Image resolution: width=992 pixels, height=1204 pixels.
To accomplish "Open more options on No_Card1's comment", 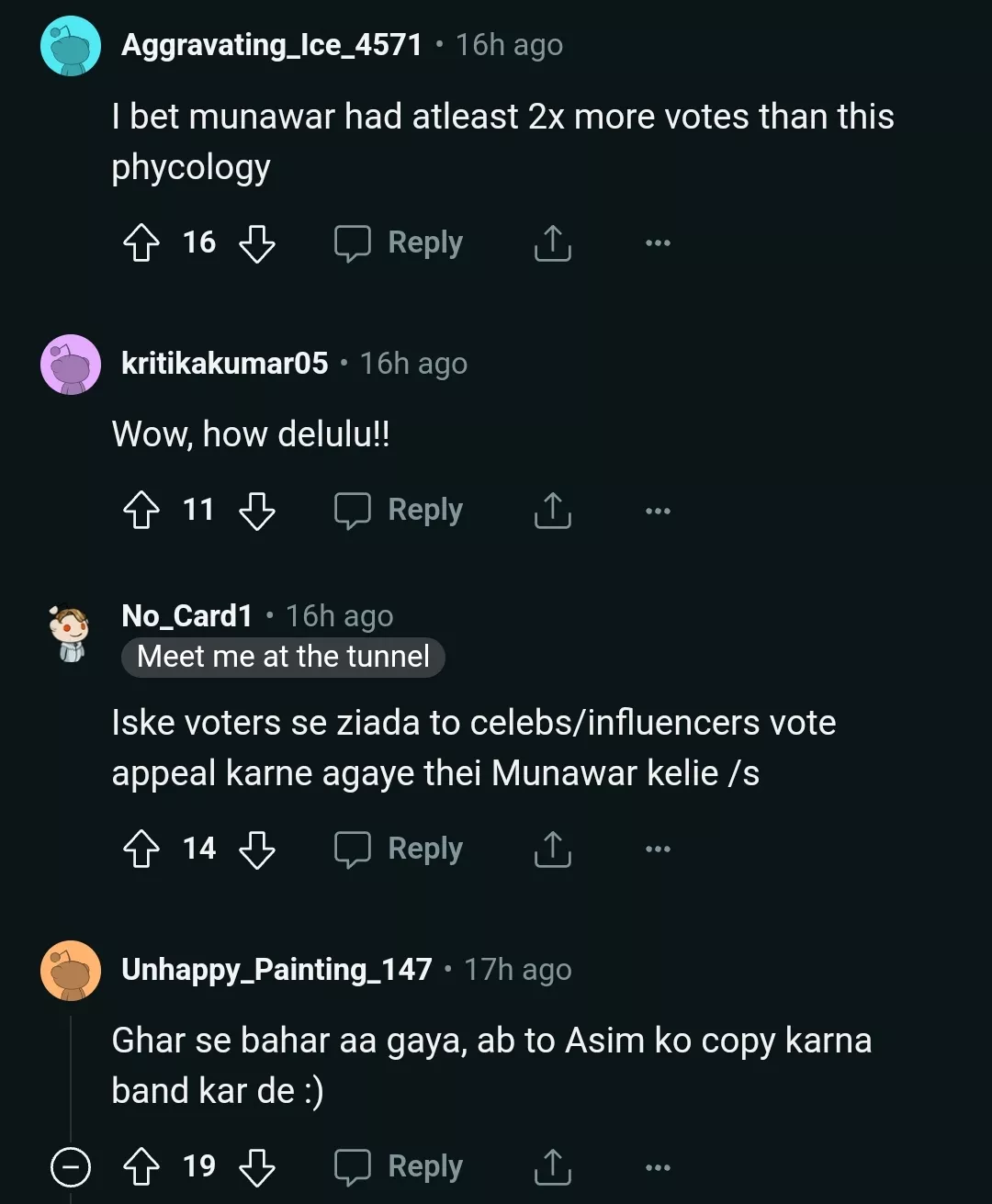I will click(x=658, y=850).
